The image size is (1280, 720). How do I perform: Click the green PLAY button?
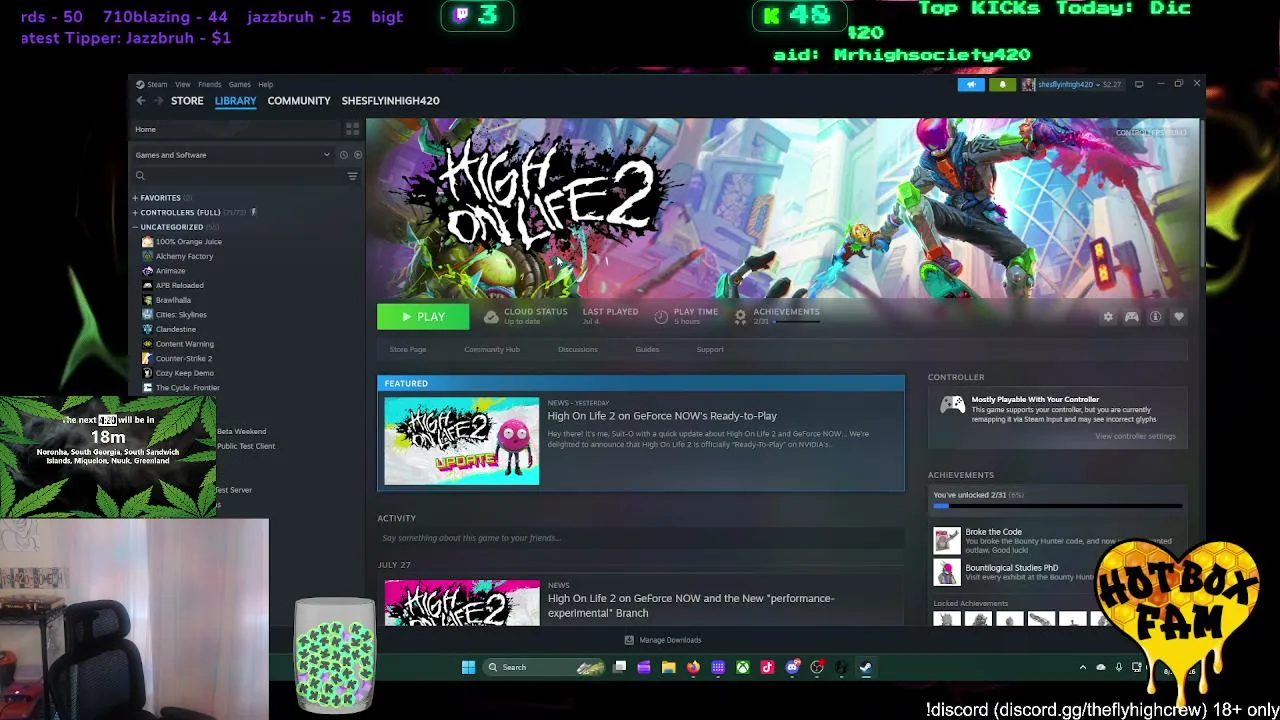(x=423, y=317)
